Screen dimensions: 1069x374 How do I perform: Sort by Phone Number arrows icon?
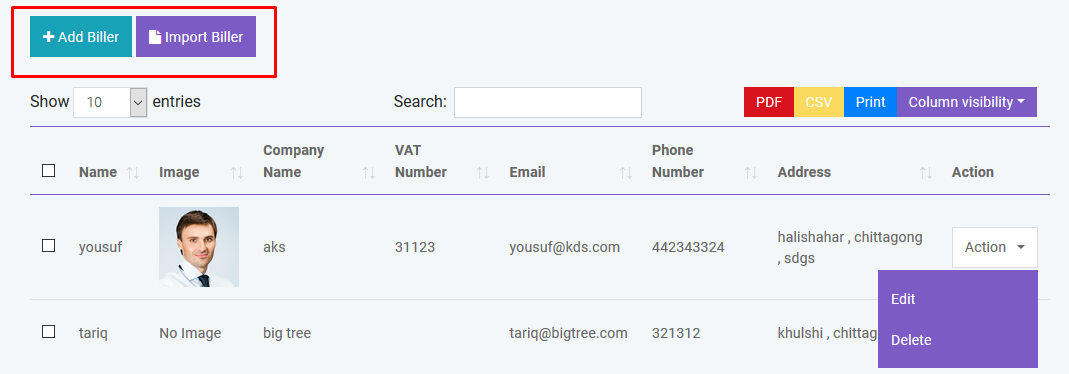click(x=751, y=173)
